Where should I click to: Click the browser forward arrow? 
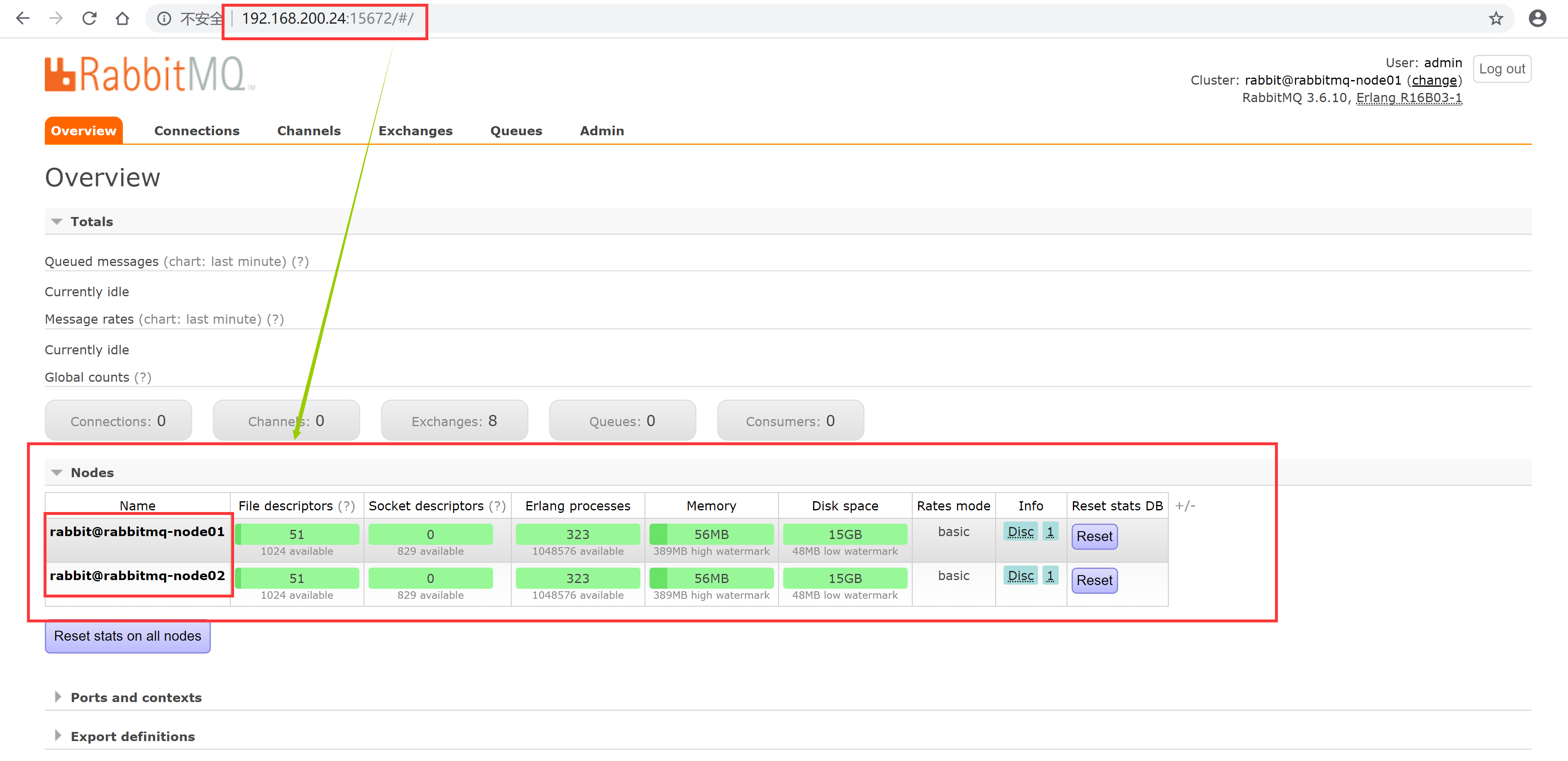(x=56, y=18)
